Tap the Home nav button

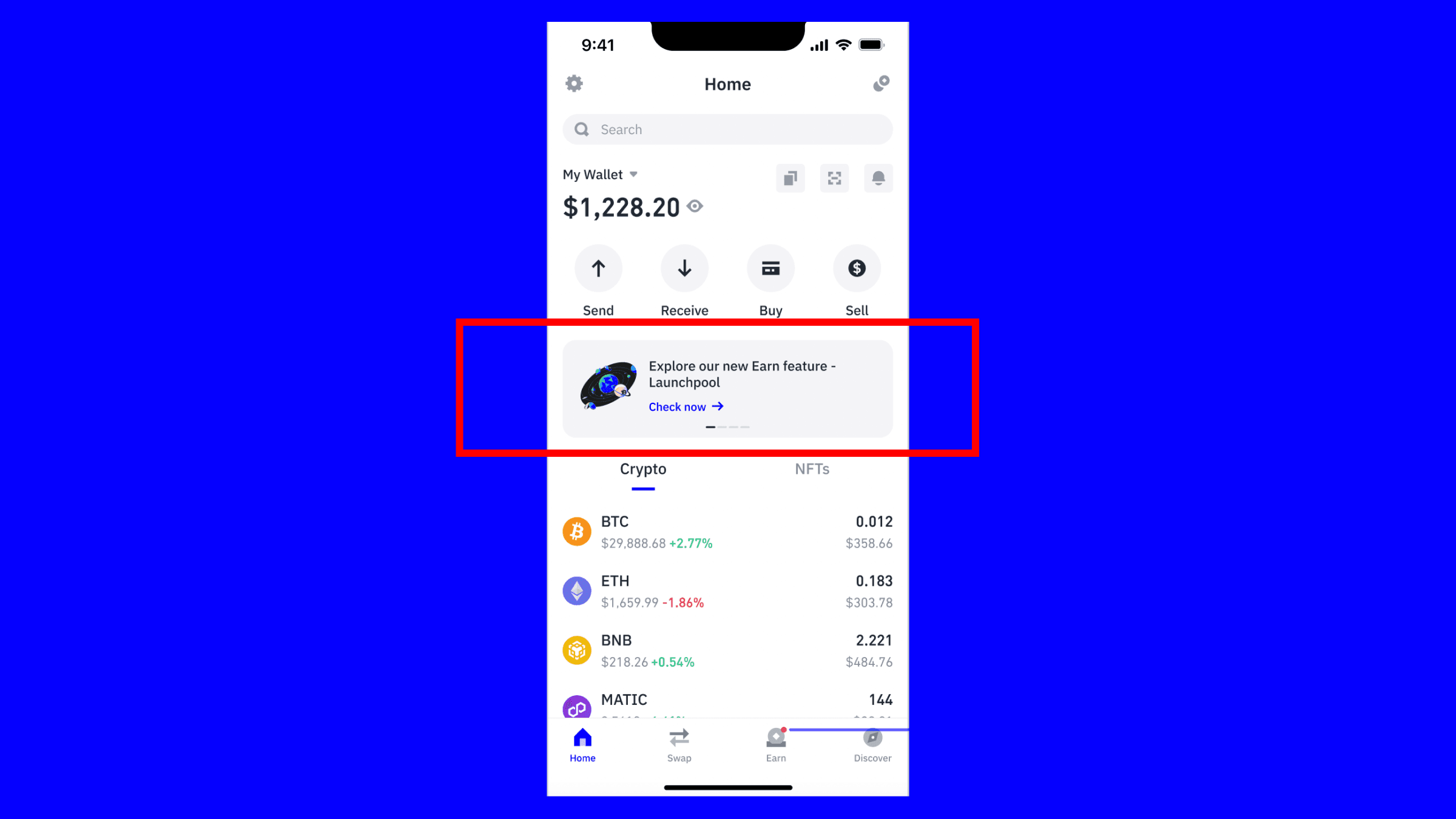click(x=582, y=745)
